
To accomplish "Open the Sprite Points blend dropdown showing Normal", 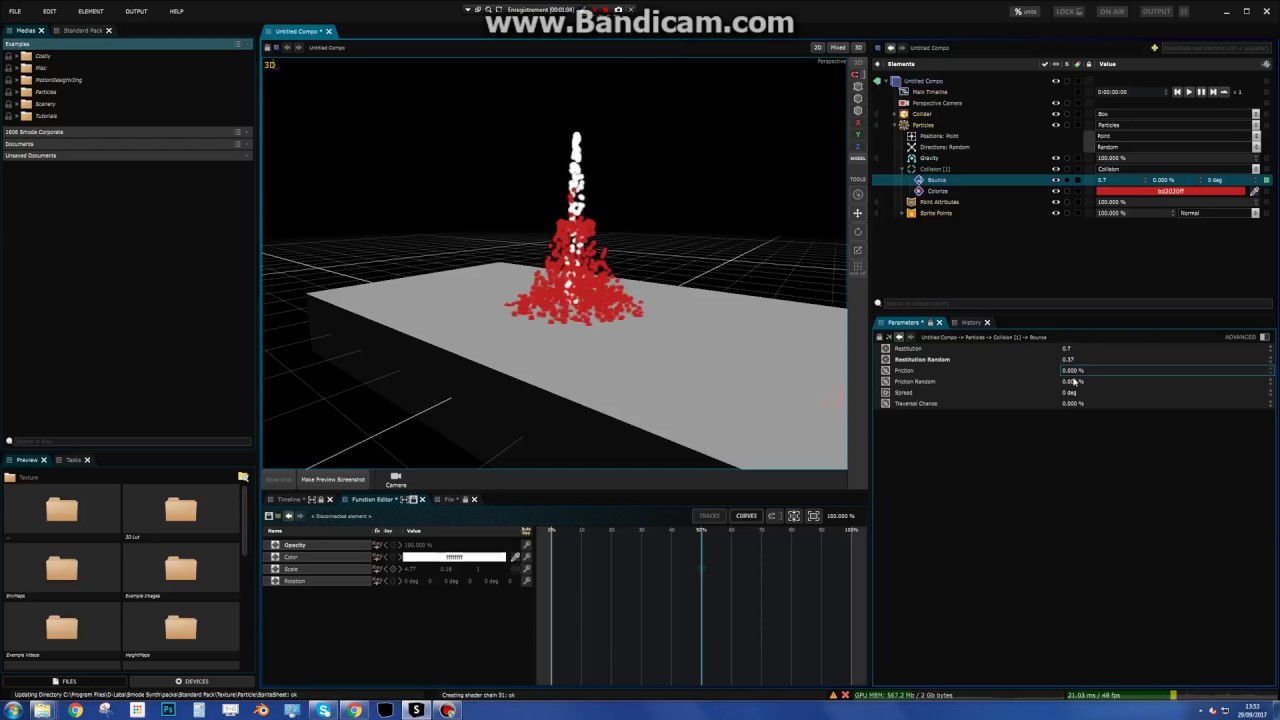I will coord(1218,213).
